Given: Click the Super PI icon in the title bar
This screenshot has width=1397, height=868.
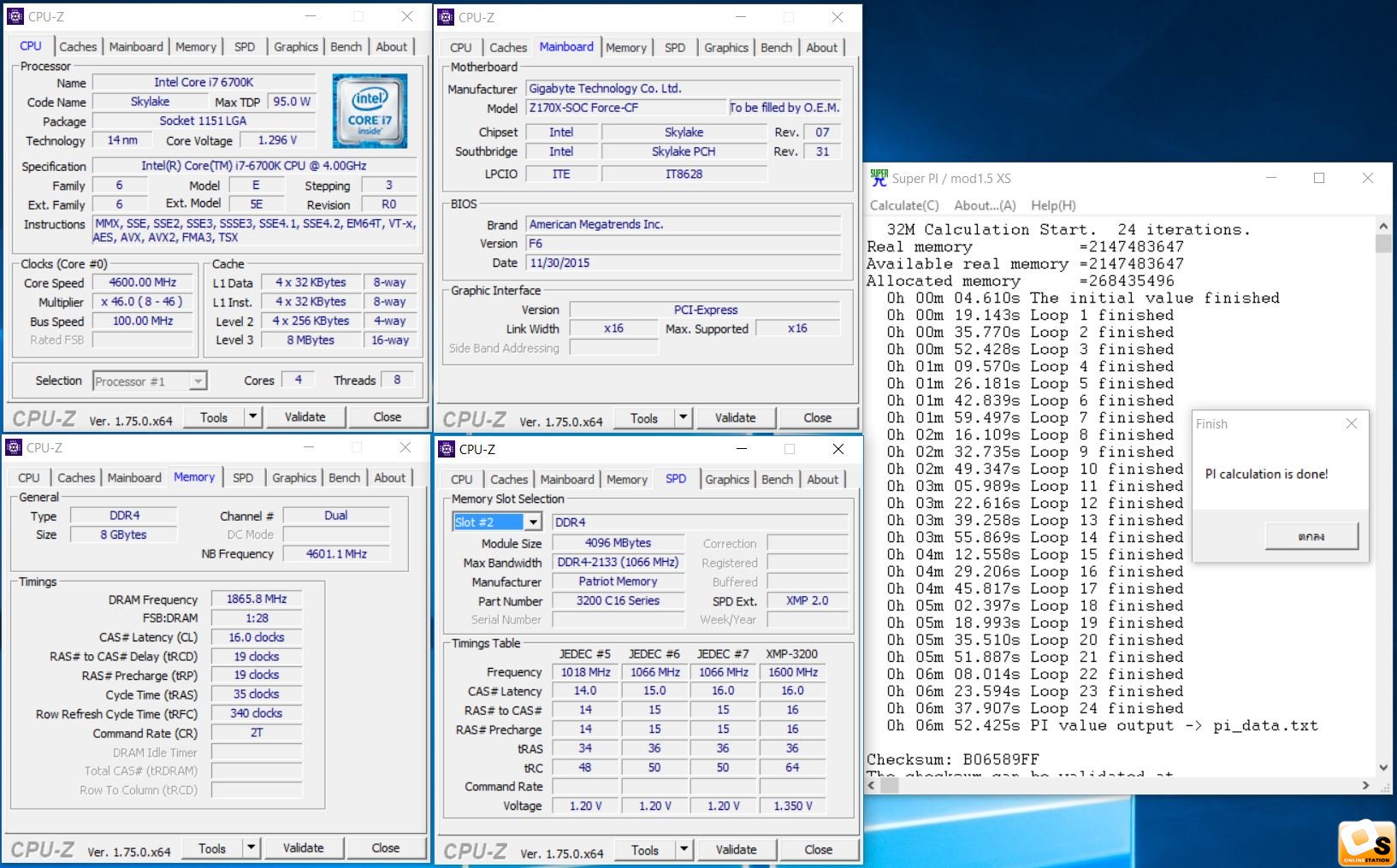Looking at the screenshot, I should (879, 178).
